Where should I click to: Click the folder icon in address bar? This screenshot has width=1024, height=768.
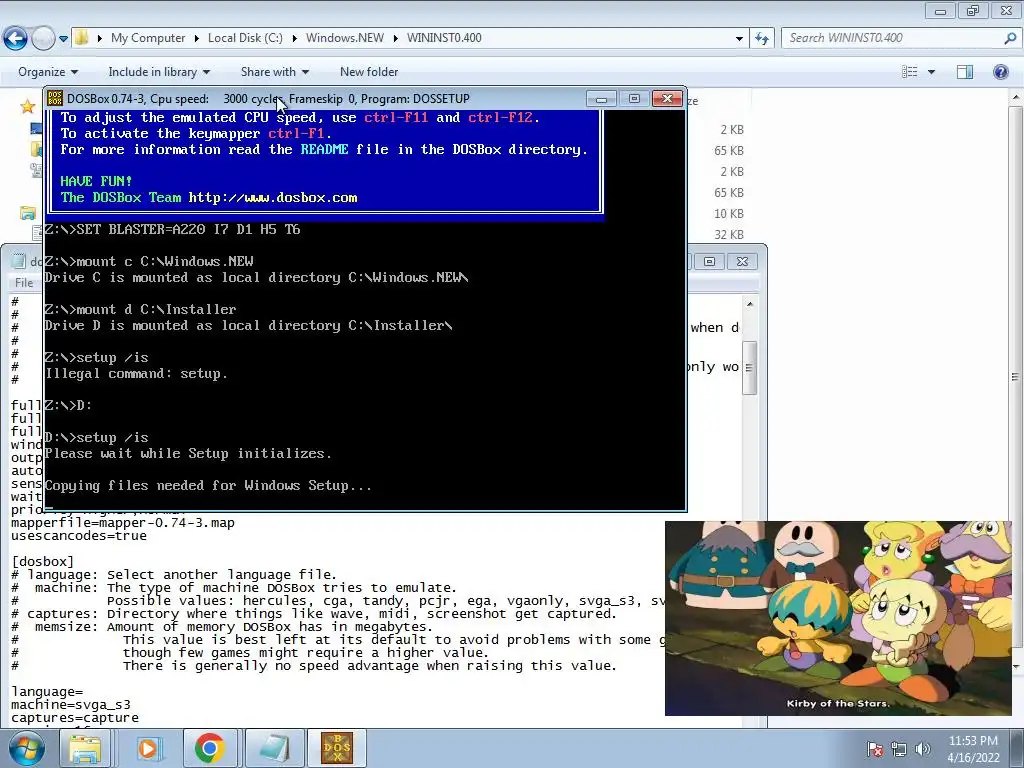coord(82,38)
